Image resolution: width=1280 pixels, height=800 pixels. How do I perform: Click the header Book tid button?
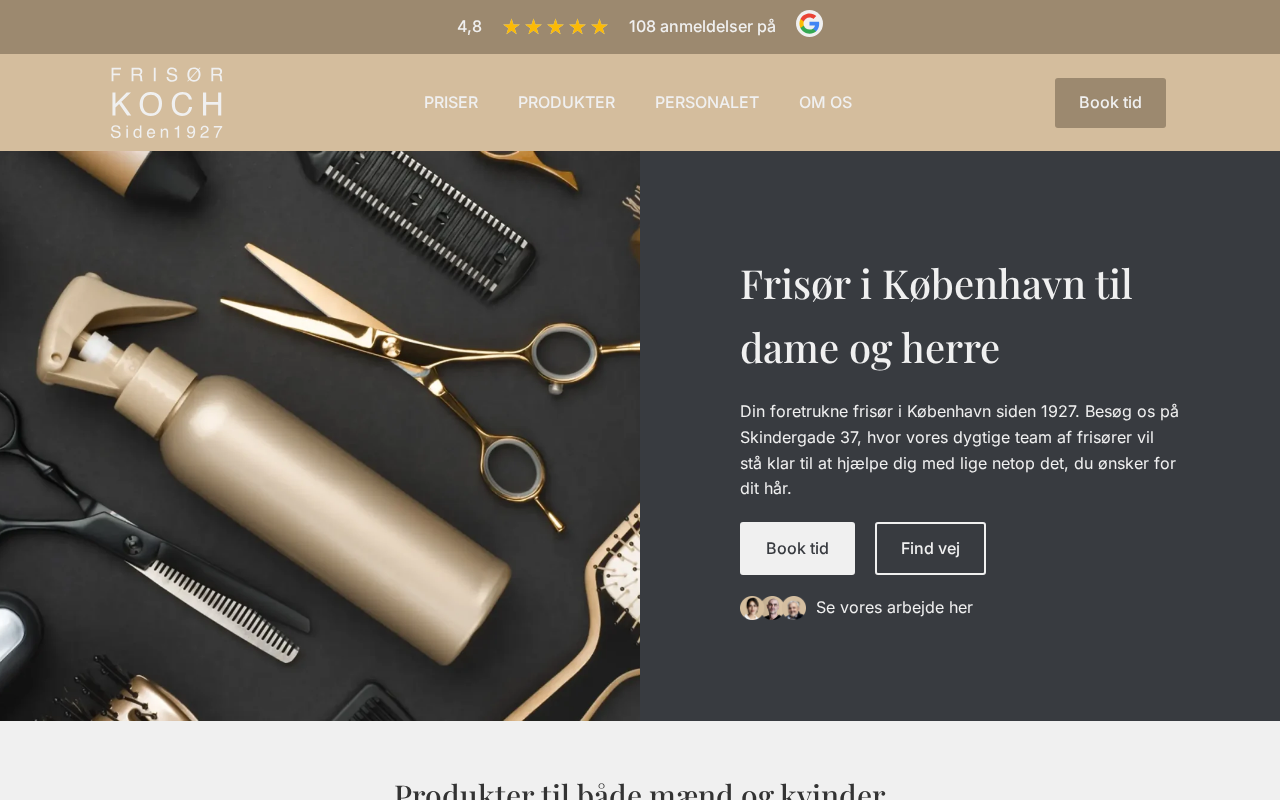tap(1110, 103)
